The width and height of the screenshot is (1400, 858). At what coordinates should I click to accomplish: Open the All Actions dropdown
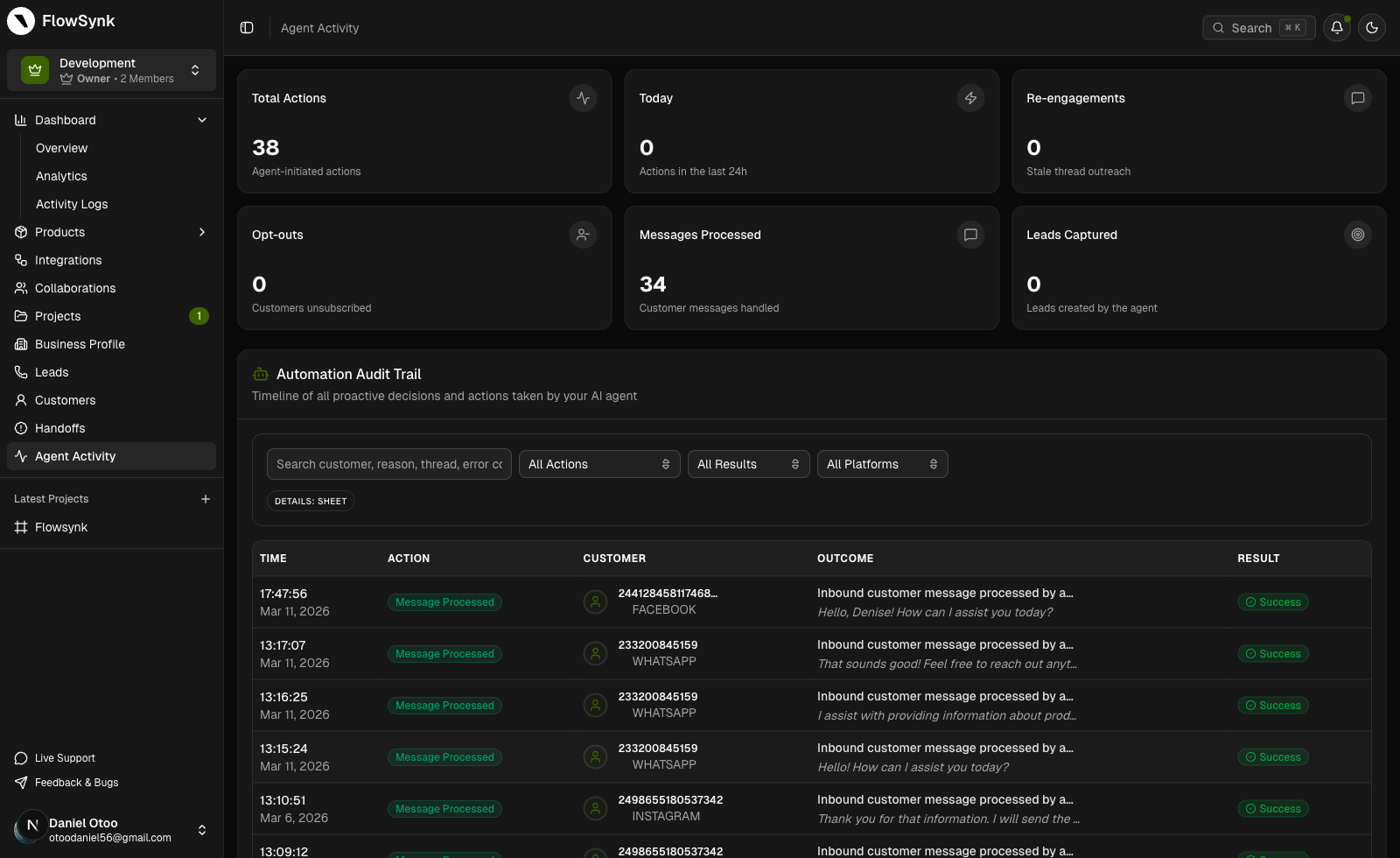coord(598,464)
